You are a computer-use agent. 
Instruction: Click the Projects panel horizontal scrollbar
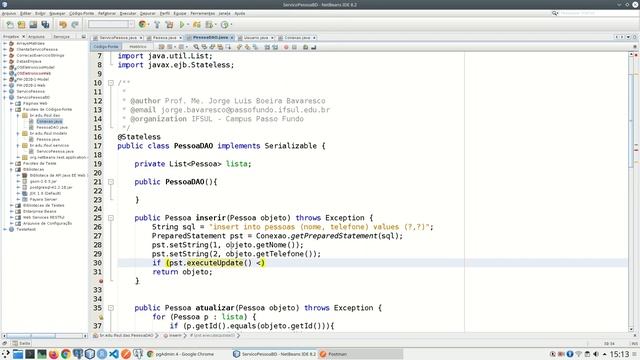click(44, 336)
